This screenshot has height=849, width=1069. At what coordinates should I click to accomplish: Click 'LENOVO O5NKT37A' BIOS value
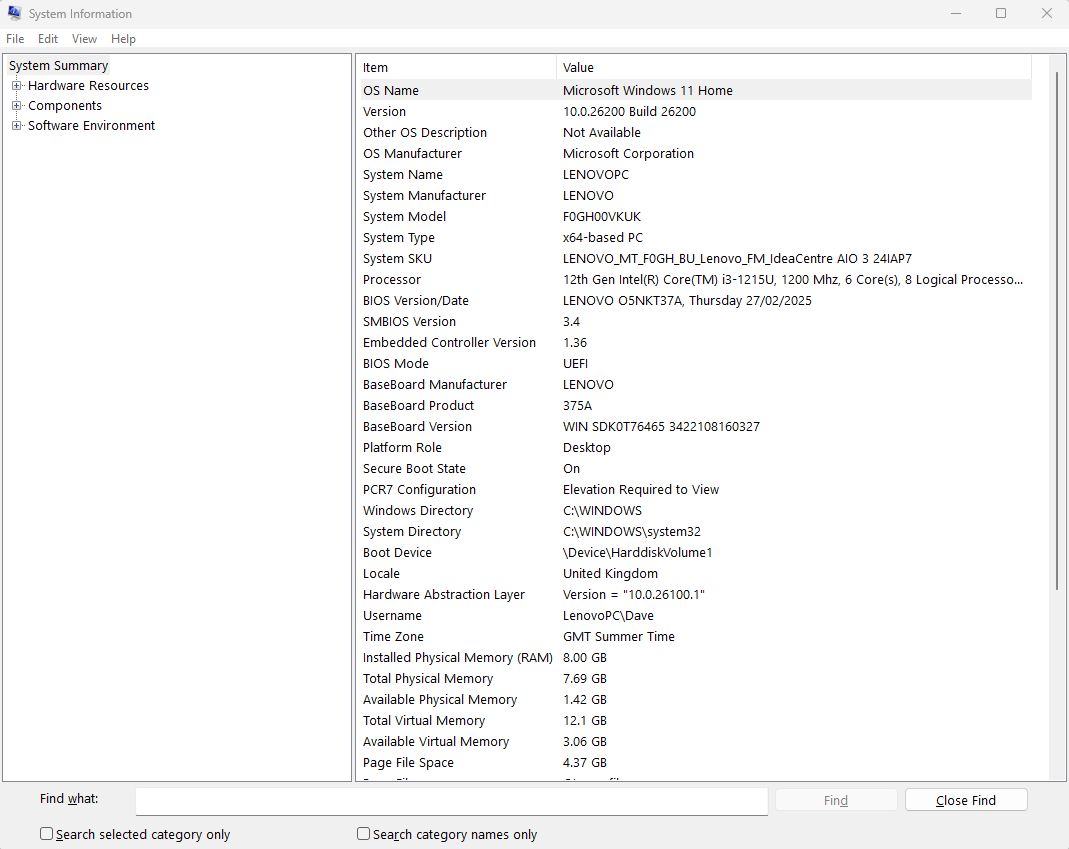pos(687,301)
